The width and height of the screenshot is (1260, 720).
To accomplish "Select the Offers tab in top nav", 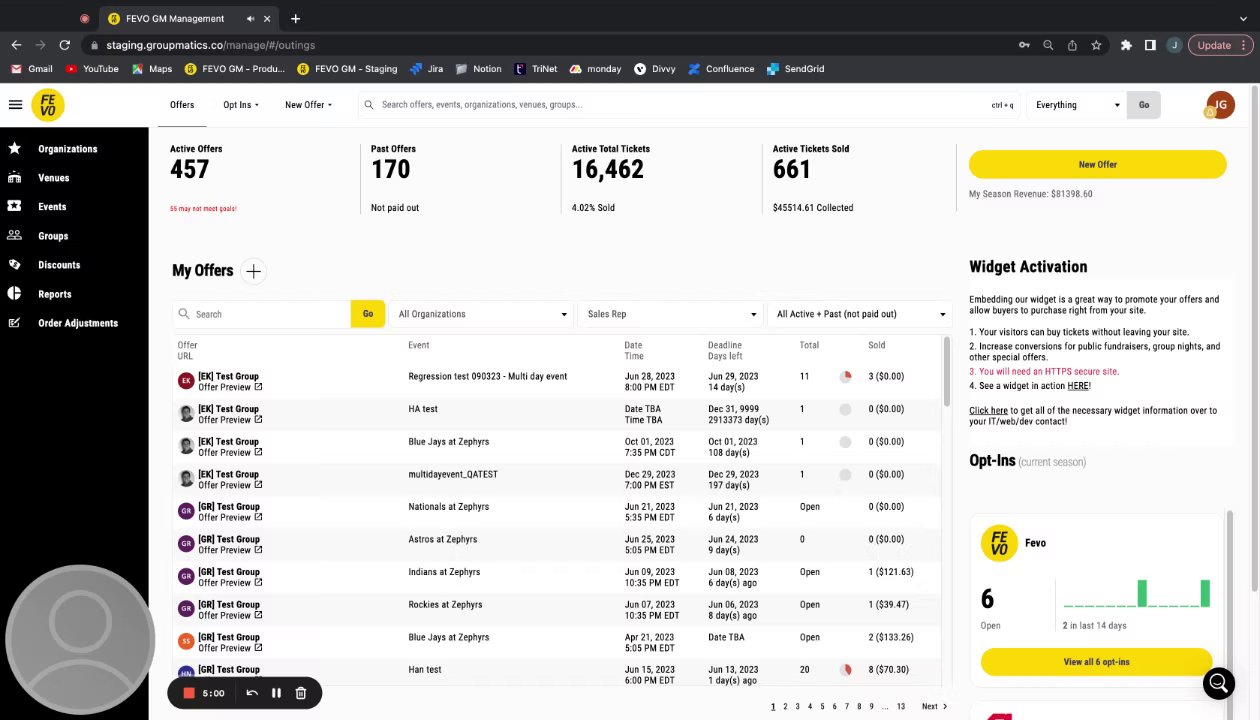I will pyautogui.click(x=182, y=105).
